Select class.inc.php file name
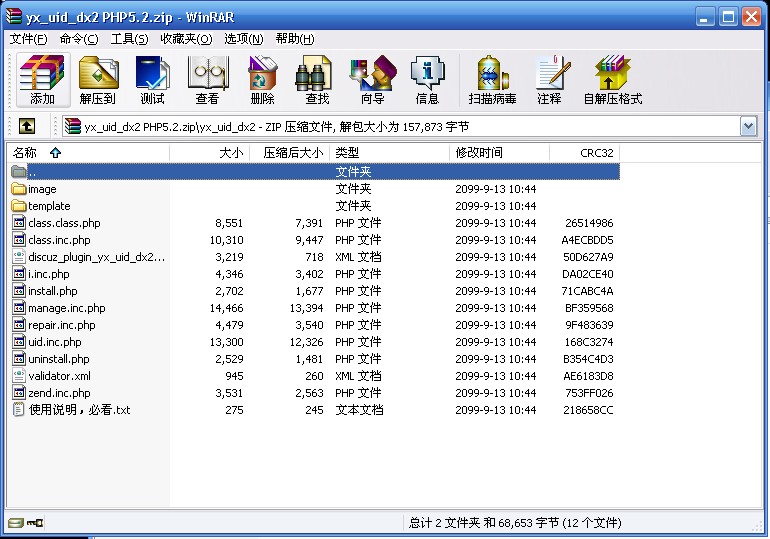 click(x=59, y=240)
